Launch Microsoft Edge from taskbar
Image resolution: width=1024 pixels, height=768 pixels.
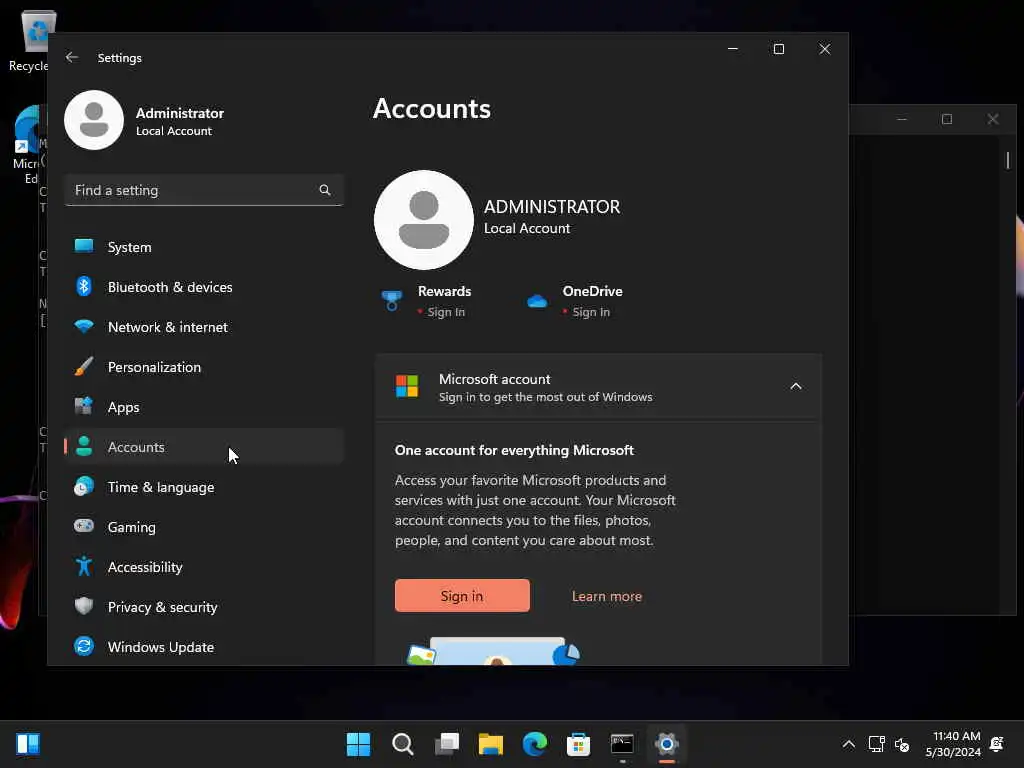coord(535,744)
